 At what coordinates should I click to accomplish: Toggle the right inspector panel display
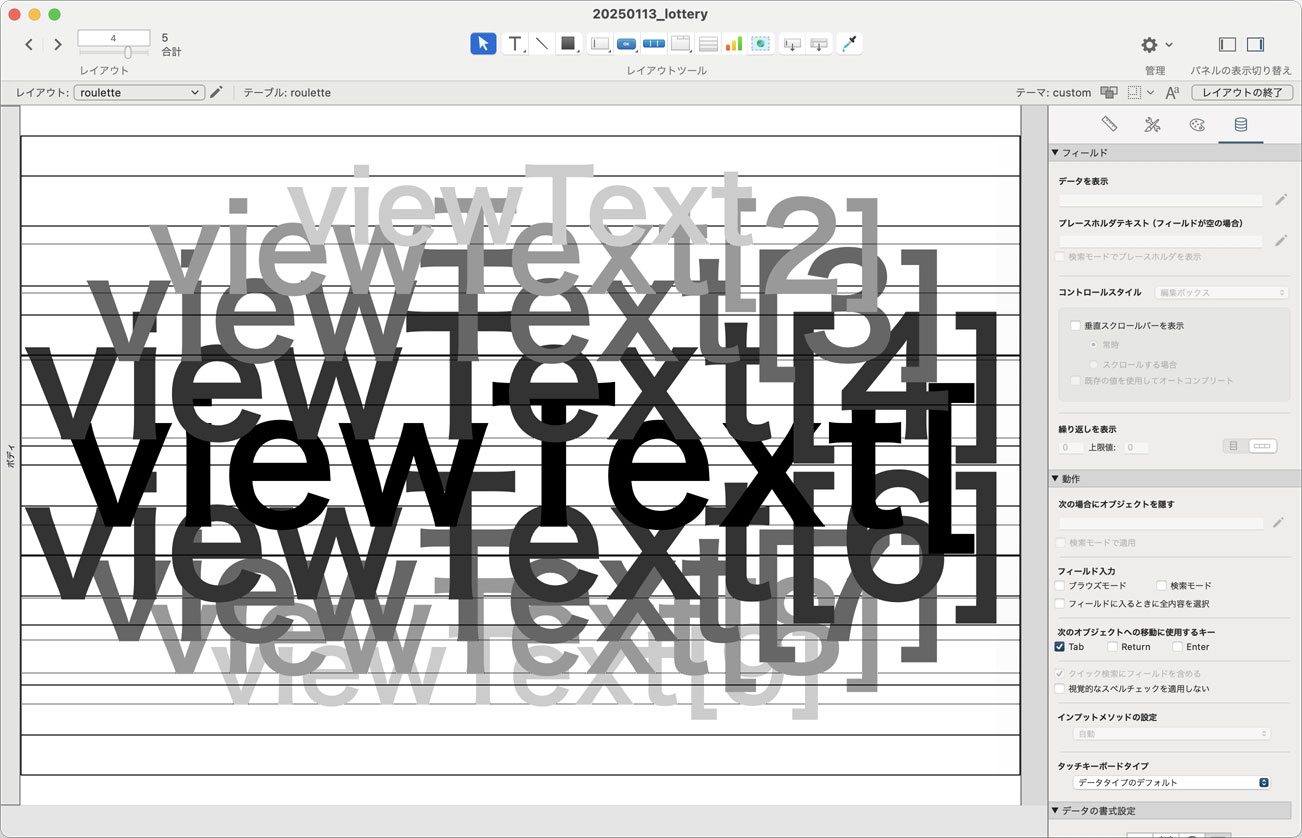pyautogui.click(x=1255, y=44)
